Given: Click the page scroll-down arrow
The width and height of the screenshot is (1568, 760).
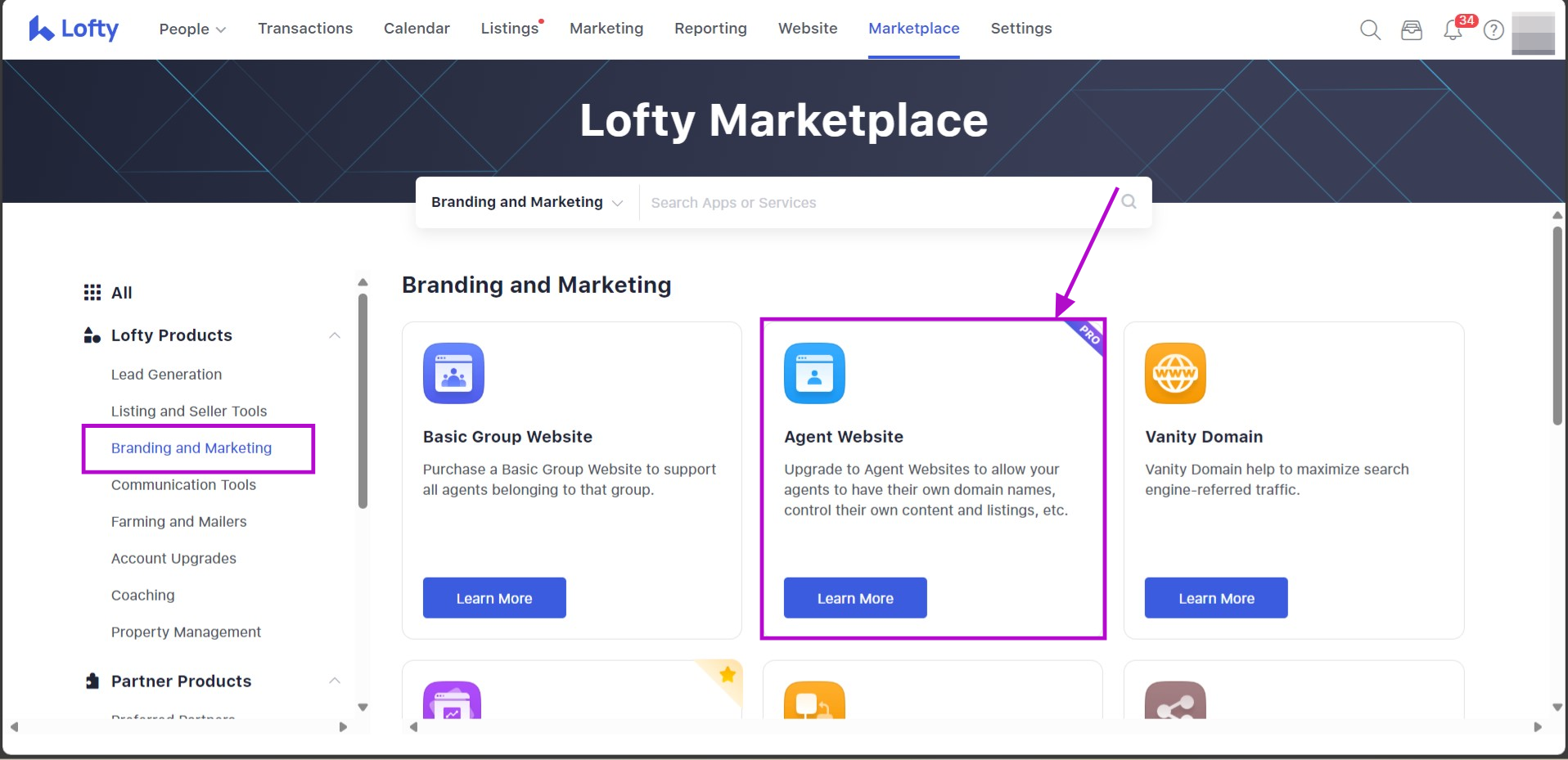Looking at the screenshot, I should pos(1557,707).
